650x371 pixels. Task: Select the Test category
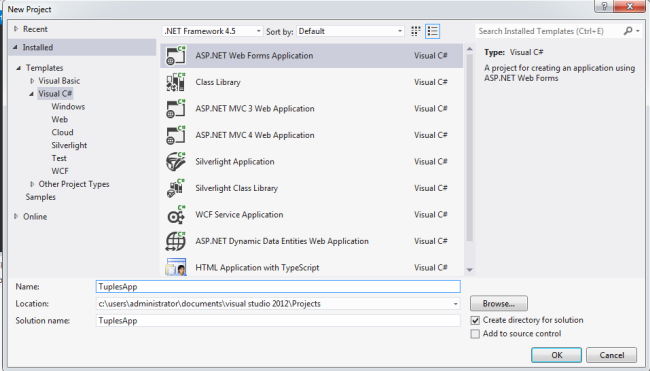pyautogui.click(x=59, y=158)
